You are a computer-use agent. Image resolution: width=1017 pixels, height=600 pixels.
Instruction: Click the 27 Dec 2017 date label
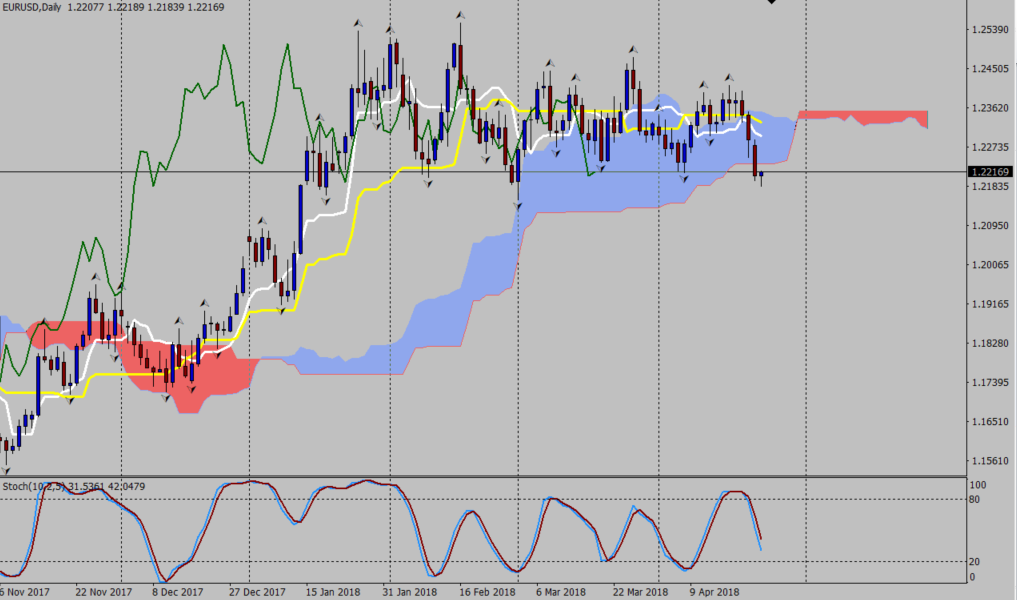[257, 592]
